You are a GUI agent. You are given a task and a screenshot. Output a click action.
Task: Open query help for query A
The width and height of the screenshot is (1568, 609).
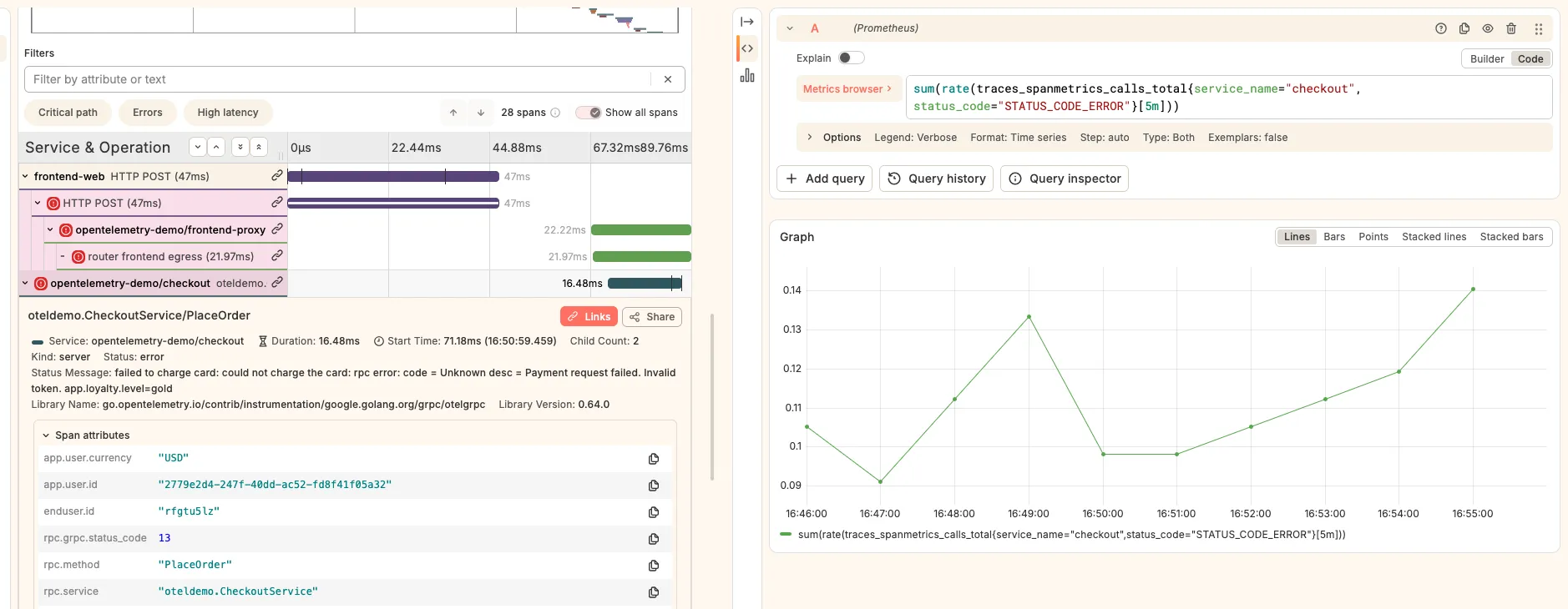[1441, 28]
